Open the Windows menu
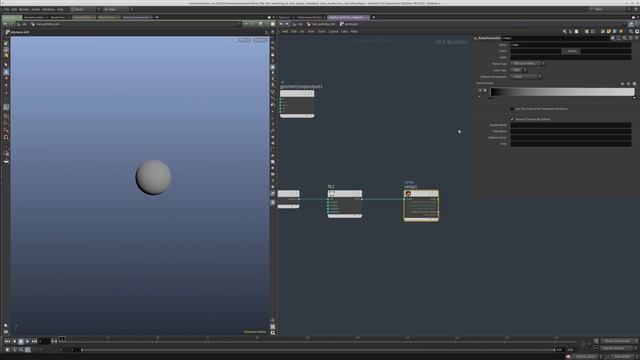Screen dimensions: 640x360 coord(49,9)
